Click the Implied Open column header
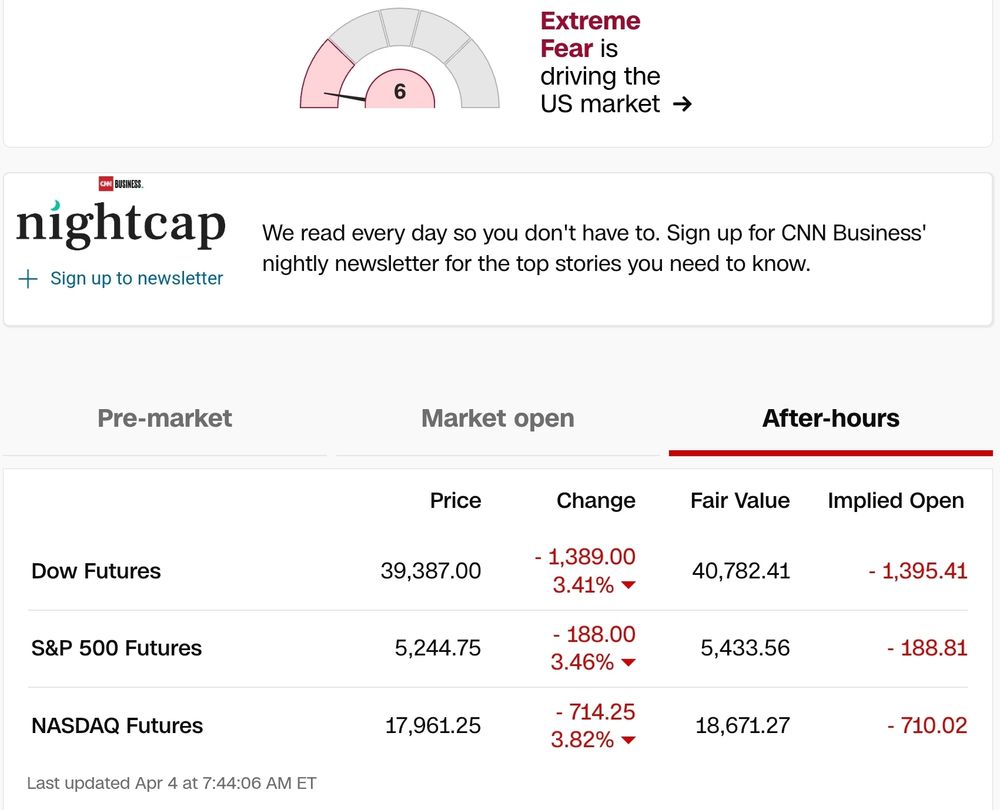 coord(895,501)
